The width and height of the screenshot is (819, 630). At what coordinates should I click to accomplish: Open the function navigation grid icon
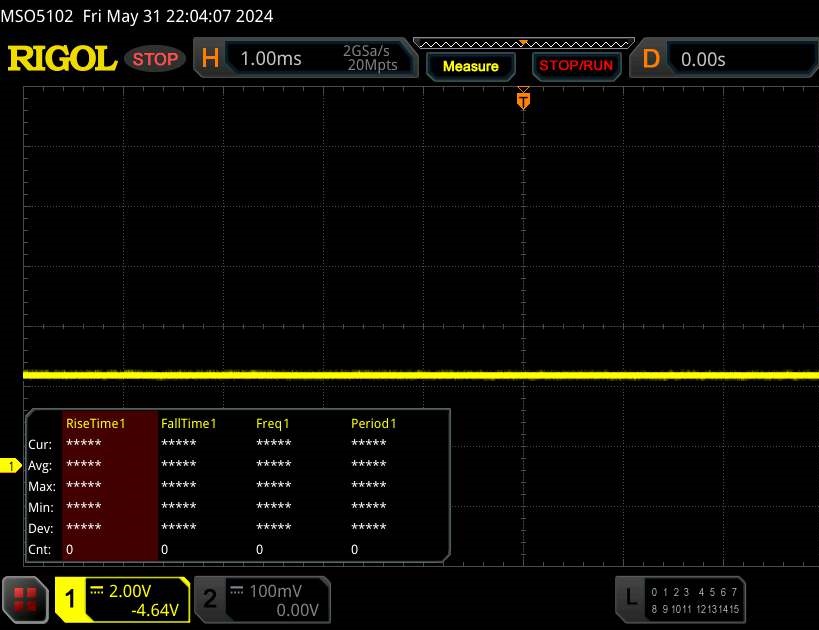tap(25, 600)
